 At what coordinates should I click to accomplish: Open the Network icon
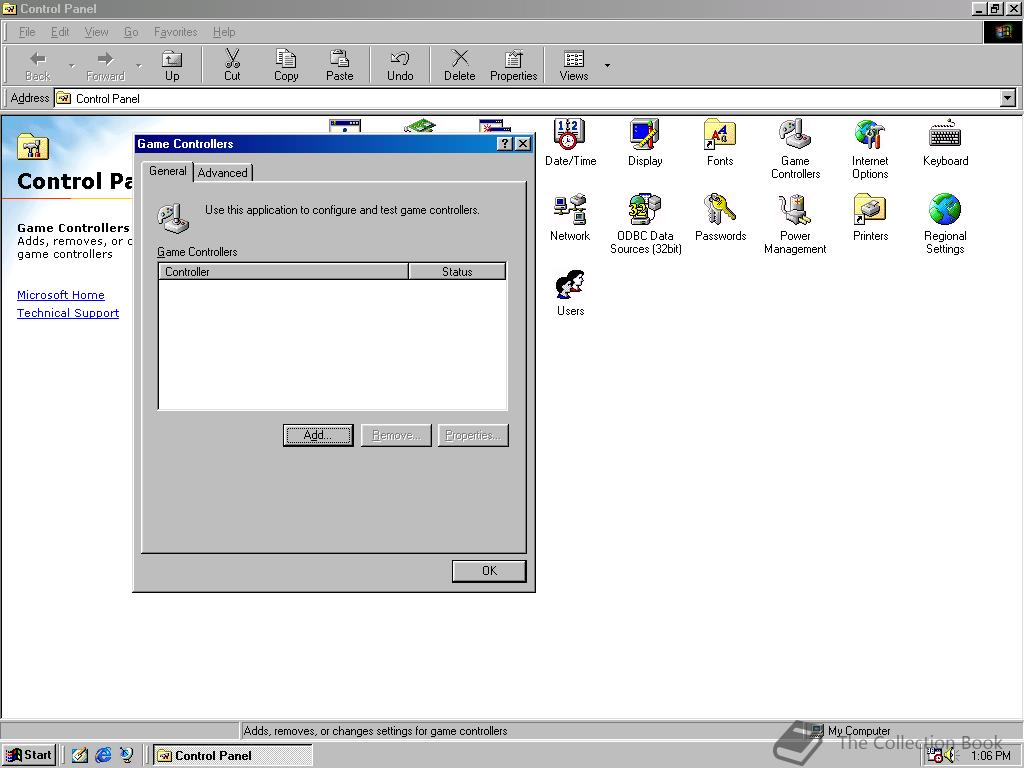pos(569,217)
